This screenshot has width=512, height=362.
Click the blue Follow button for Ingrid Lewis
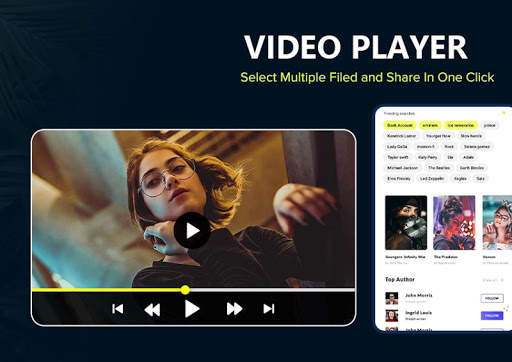[492, 316]
